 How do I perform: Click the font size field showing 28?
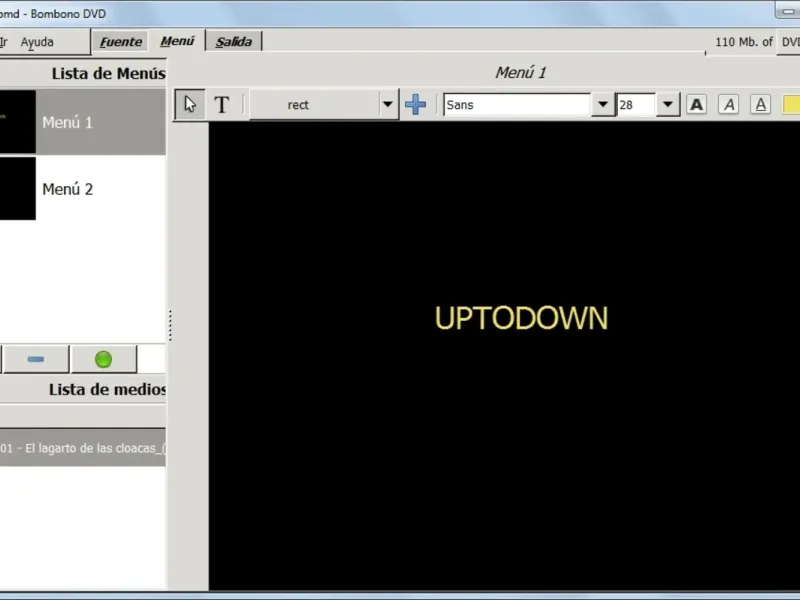pos(636,105)
